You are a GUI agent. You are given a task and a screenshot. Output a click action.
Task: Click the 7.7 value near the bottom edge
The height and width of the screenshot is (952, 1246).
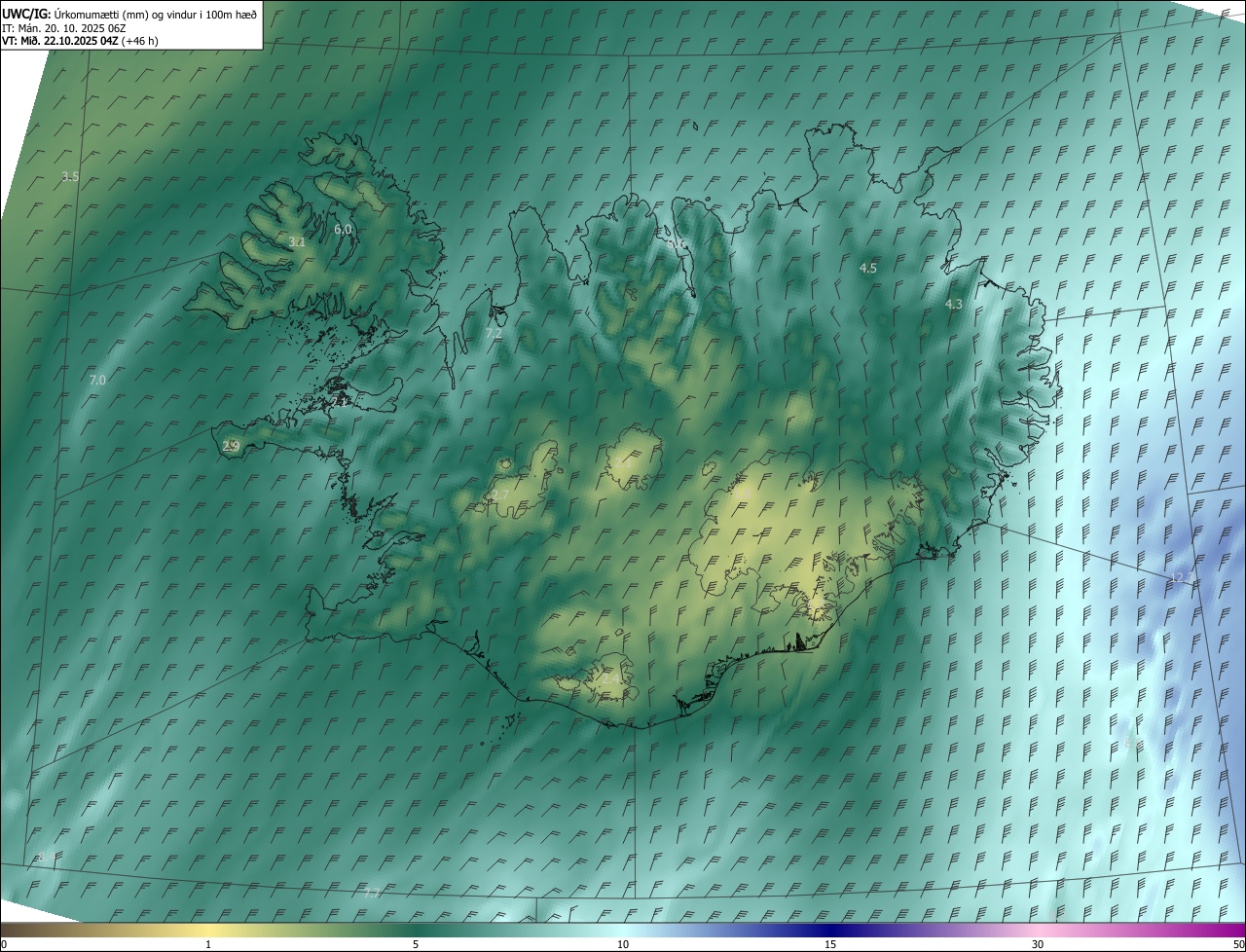click(372, 892)
